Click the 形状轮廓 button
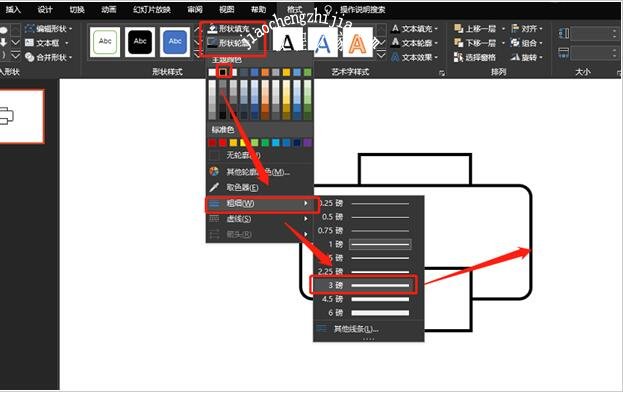Viewport: 623px width, 394px height. coord(230,43)
